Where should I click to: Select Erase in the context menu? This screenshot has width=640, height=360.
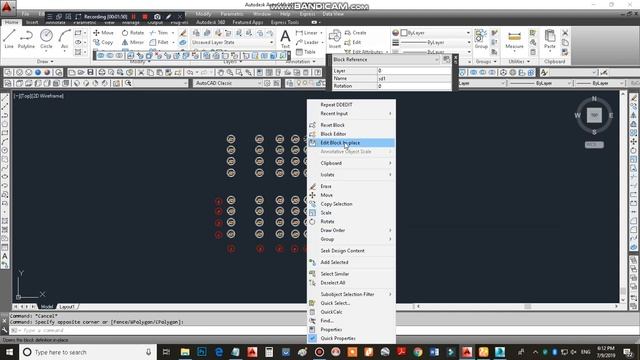click(351, 186)
